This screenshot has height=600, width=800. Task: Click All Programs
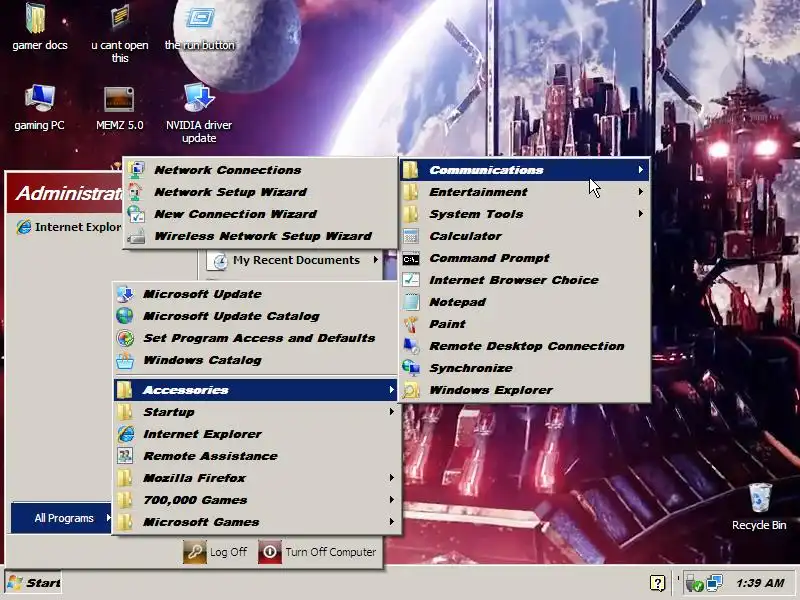click(x=61, y=518)
